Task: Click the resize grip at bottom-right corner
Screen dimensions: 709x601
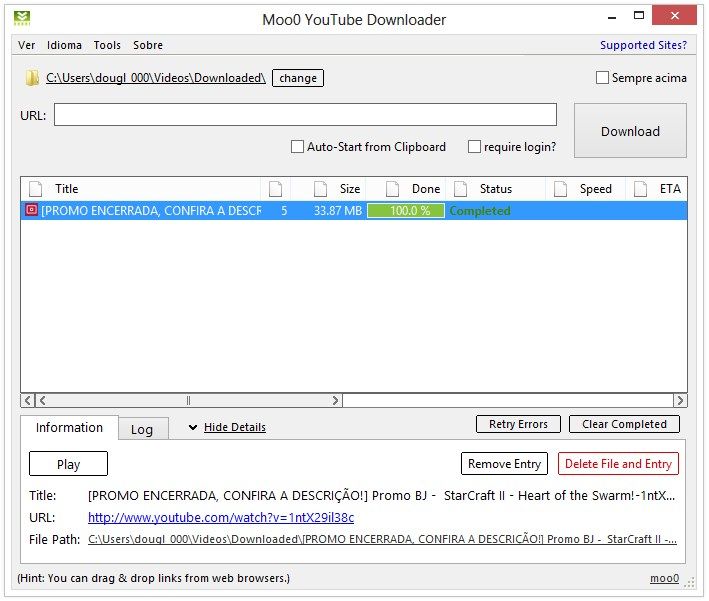Action: [x=690, y=582]
